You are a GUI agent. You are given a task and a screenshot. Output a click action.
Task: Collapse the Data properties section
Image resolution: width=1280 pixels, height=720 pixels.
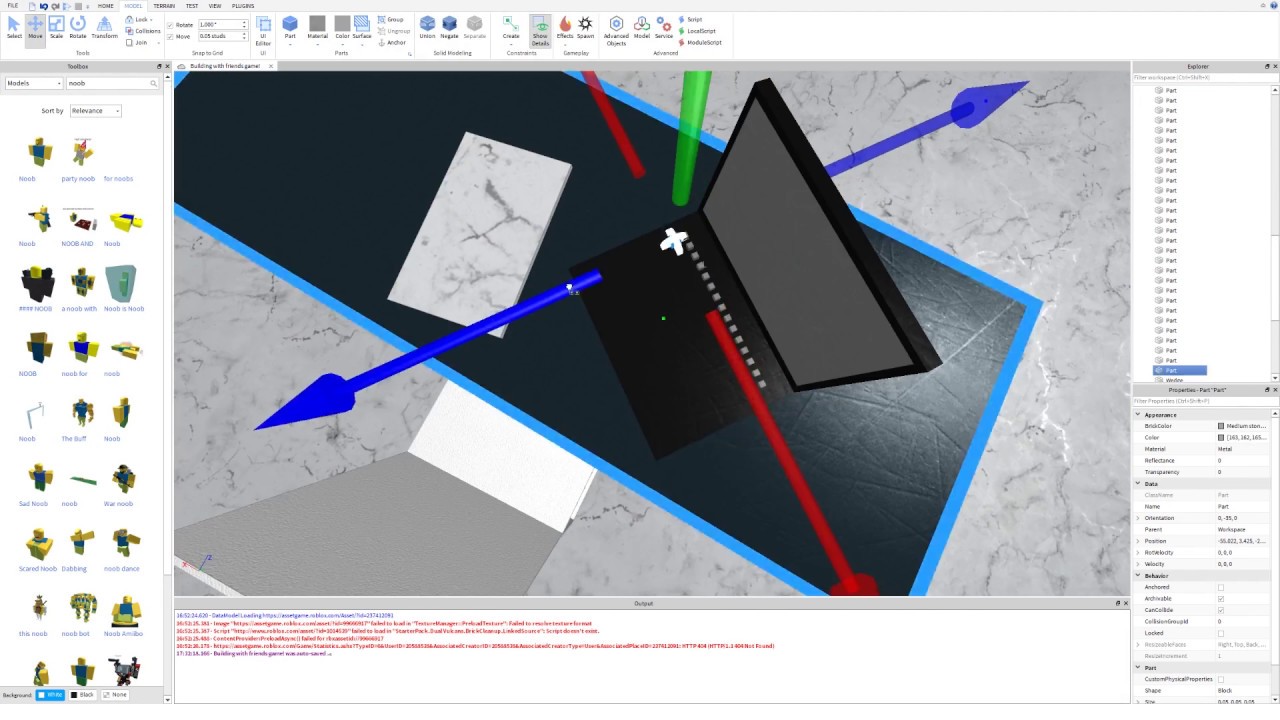tap(1138, 484)
